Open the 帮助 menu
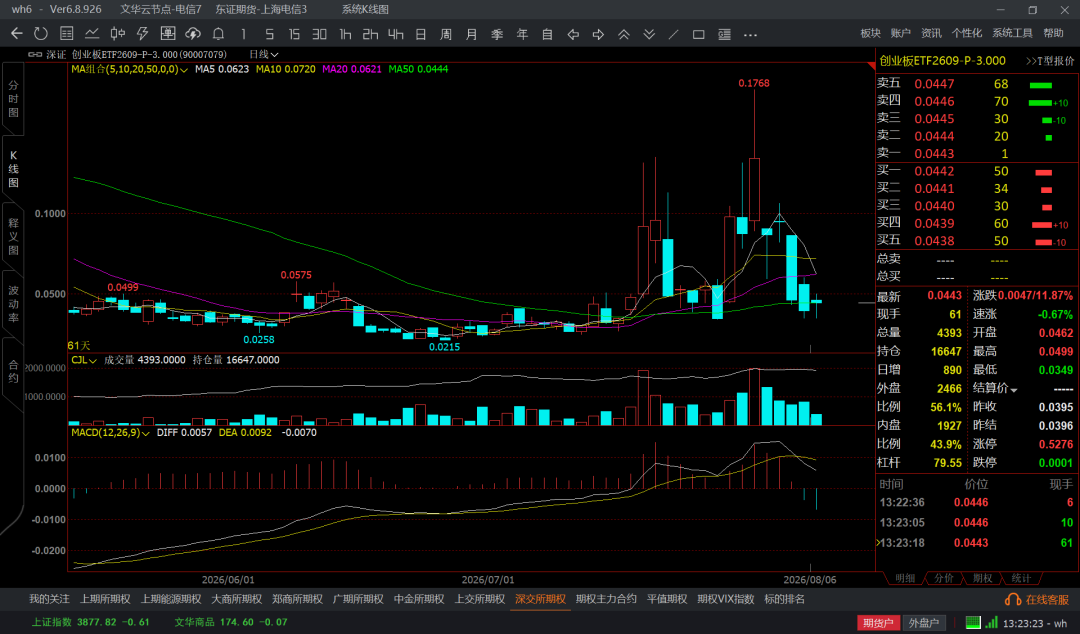 tap(1053, 33)
